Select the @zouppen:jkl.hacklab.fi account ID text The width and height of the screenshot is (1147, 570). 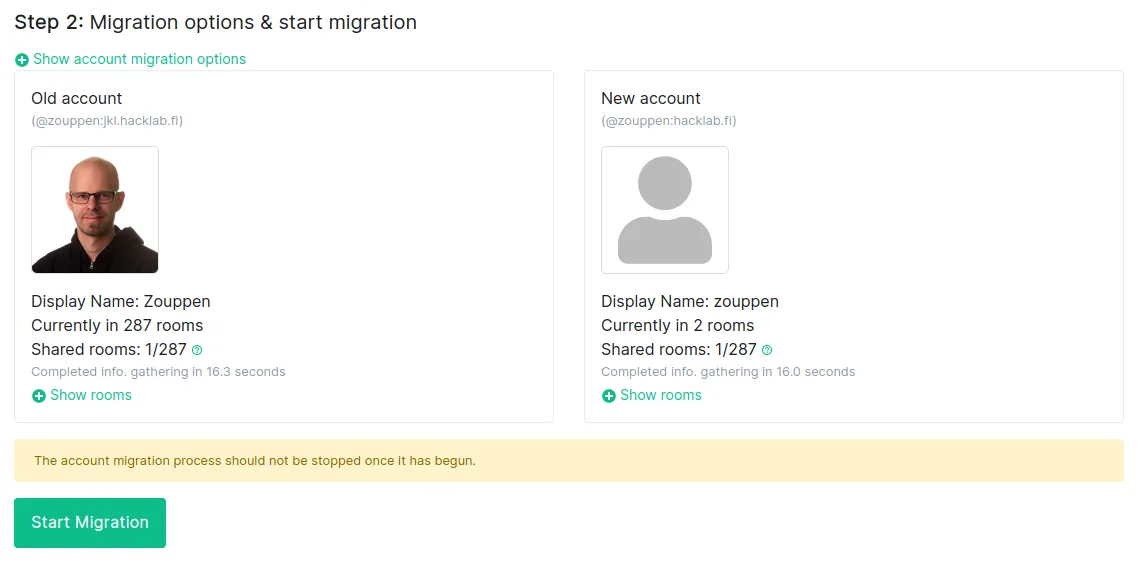tap(107, 121)
